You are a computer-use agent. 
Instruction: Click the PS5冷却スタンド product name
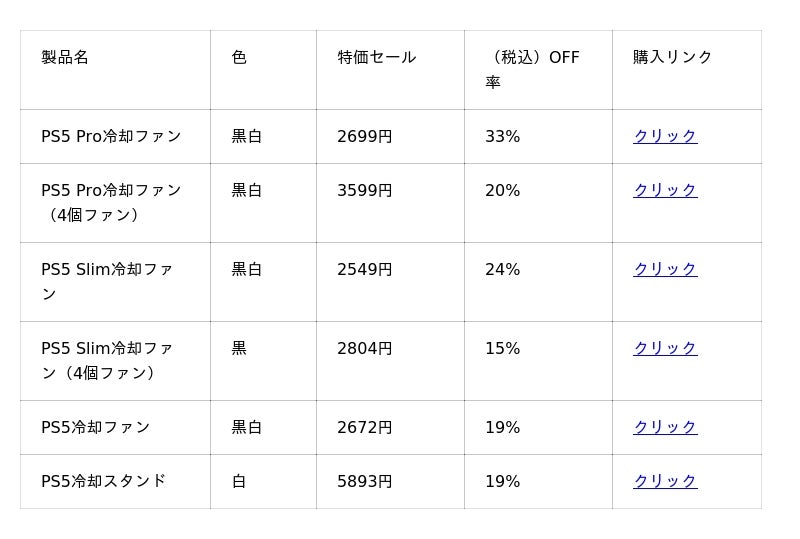click(103, 481)
